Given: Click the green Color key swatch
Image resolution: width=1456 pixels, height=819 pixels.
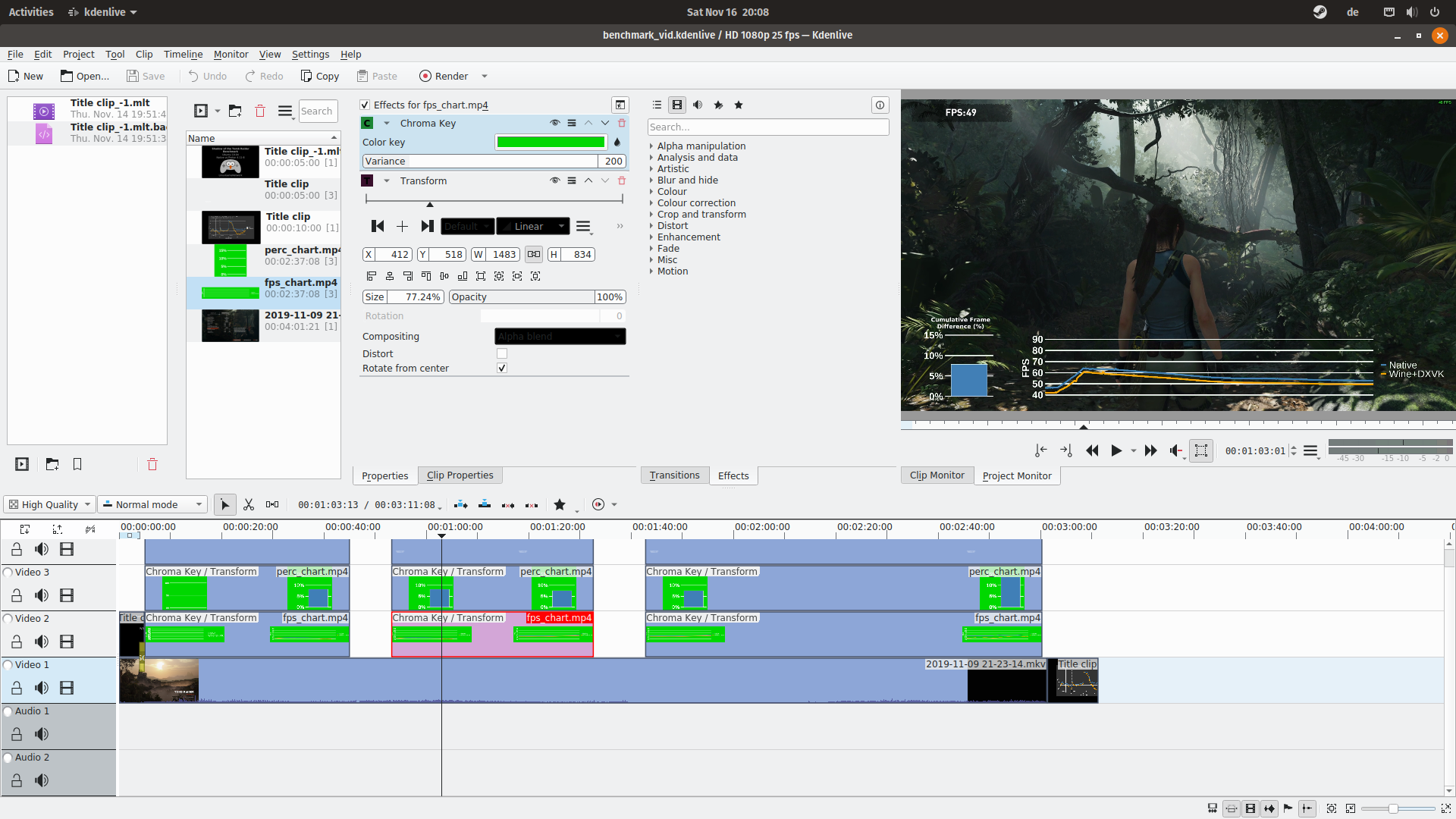Looking at the screenshot, I should point(551,142).
